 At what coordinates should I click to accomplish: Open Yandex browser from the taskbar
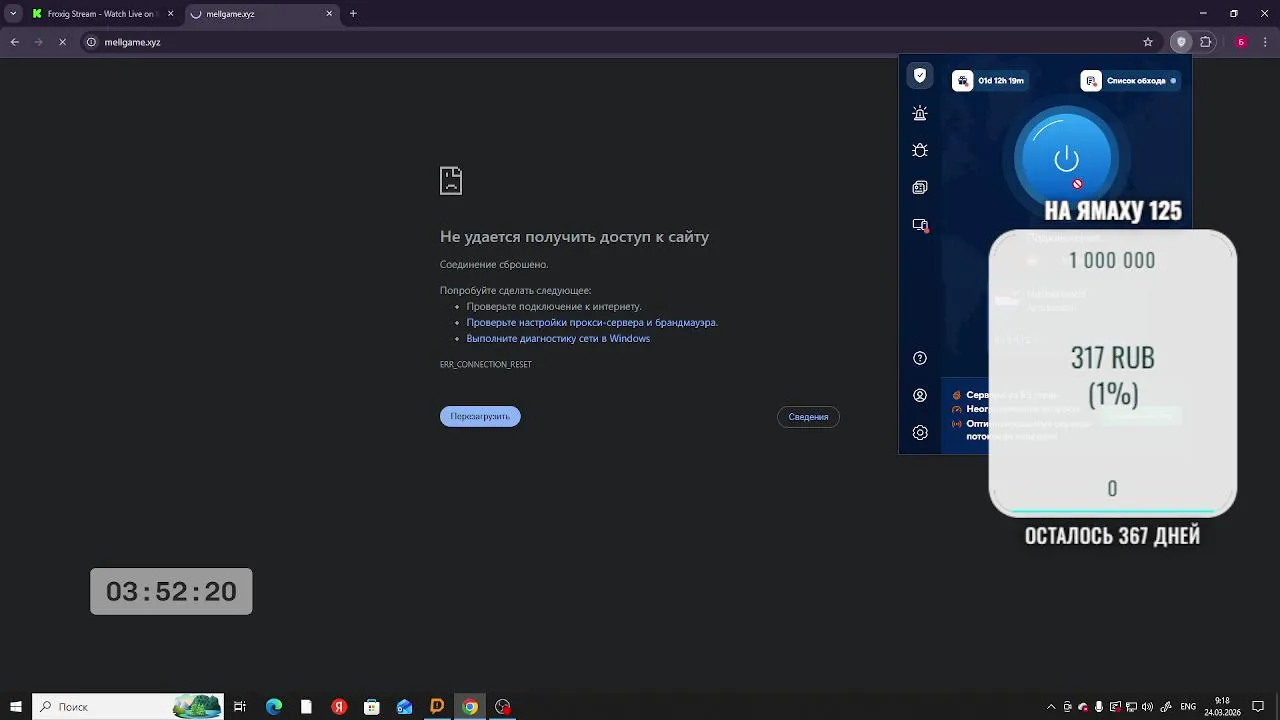click(x=339, y=707)
